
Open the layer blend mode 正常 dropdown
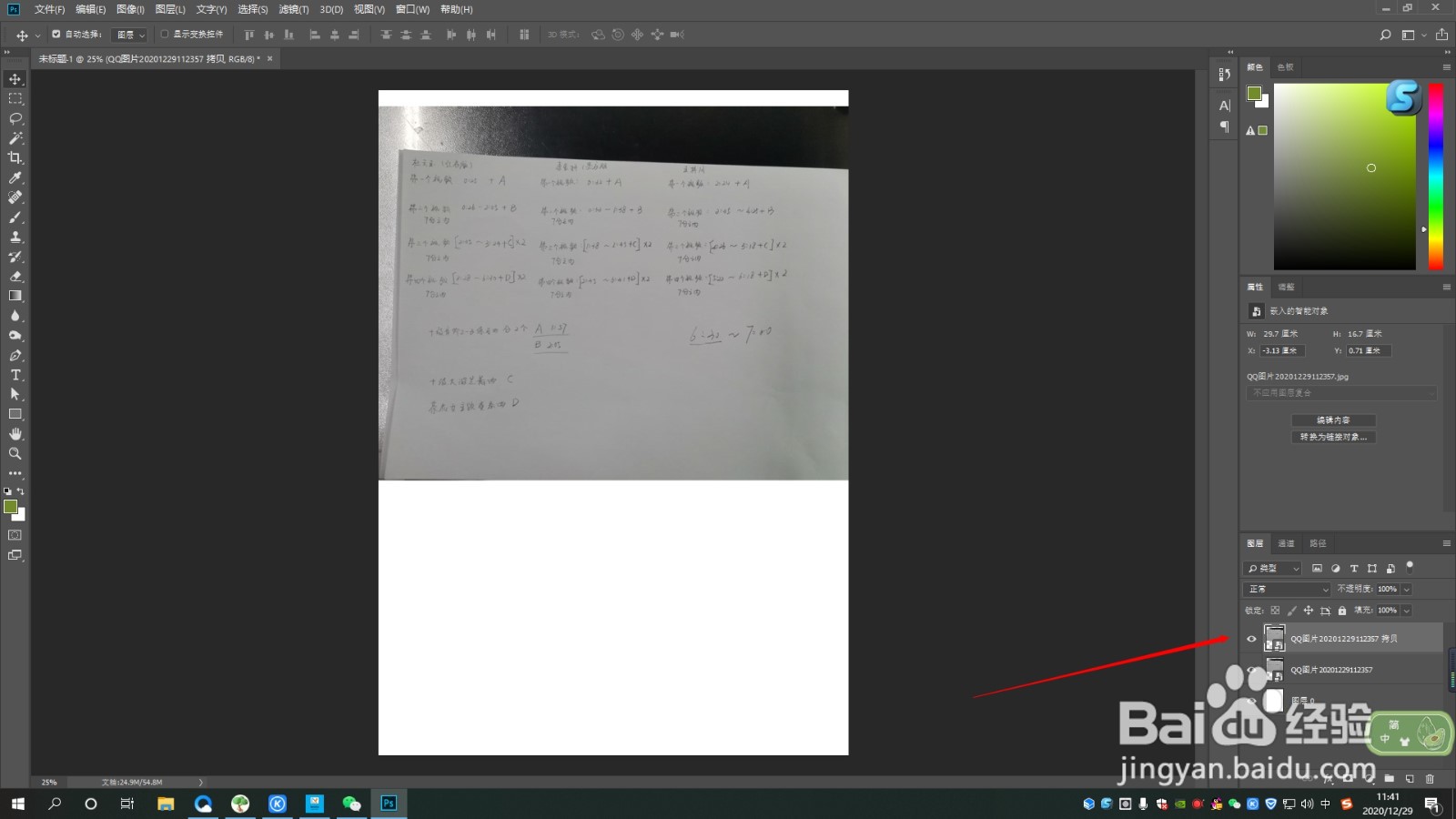(x=1288, y=589)
